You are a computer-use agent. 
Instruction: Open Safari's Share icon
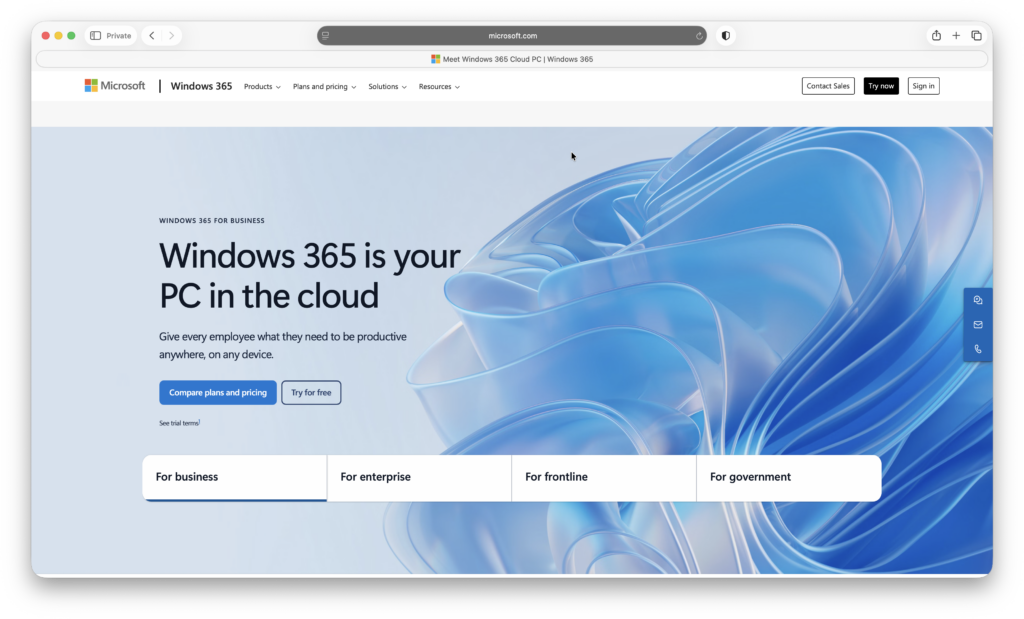coord(936,35)
